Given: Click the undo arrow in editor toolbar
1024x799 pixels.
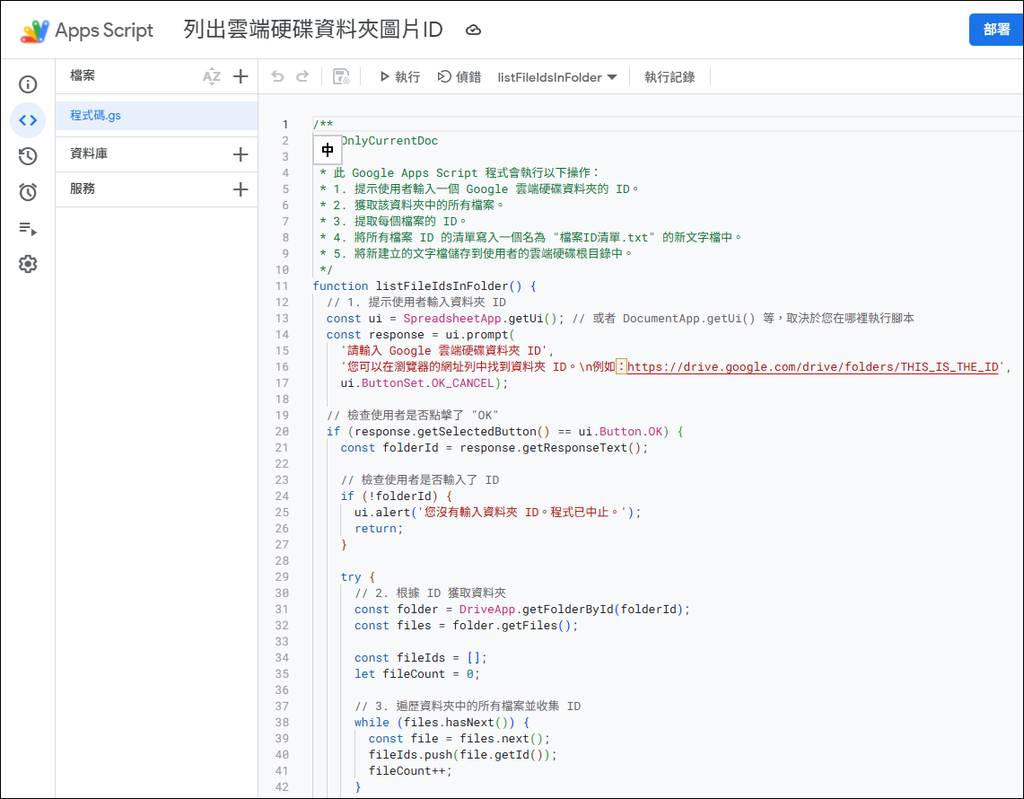Looking at the screenshot, I should click(278, 76).
